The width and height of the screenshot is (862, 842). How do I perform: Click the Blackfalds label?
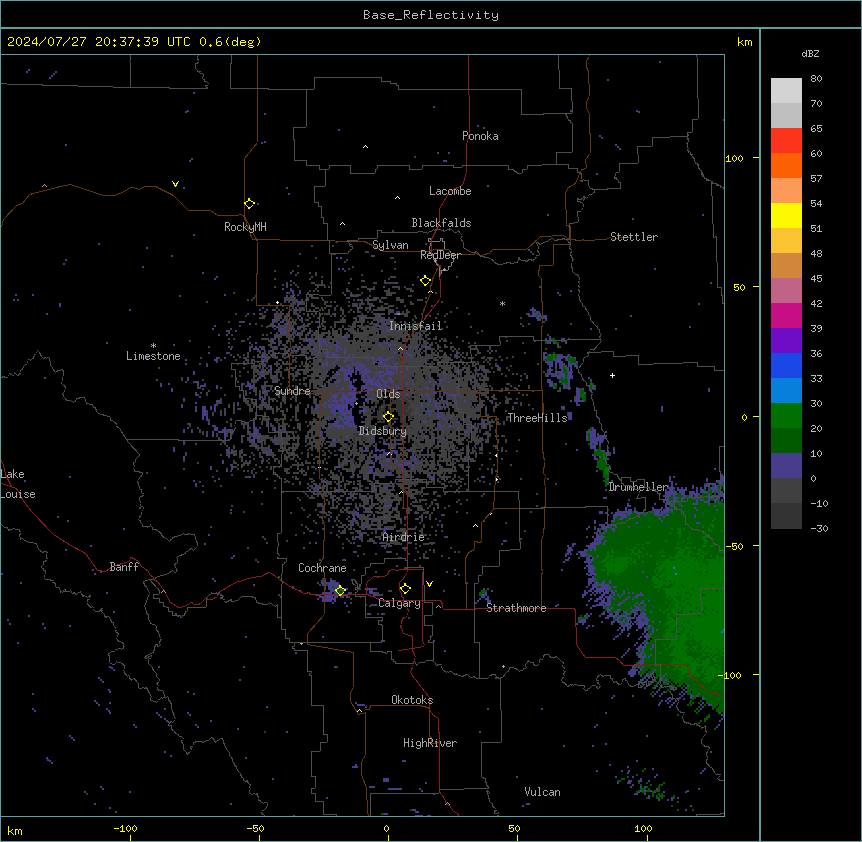coord(441,223)
